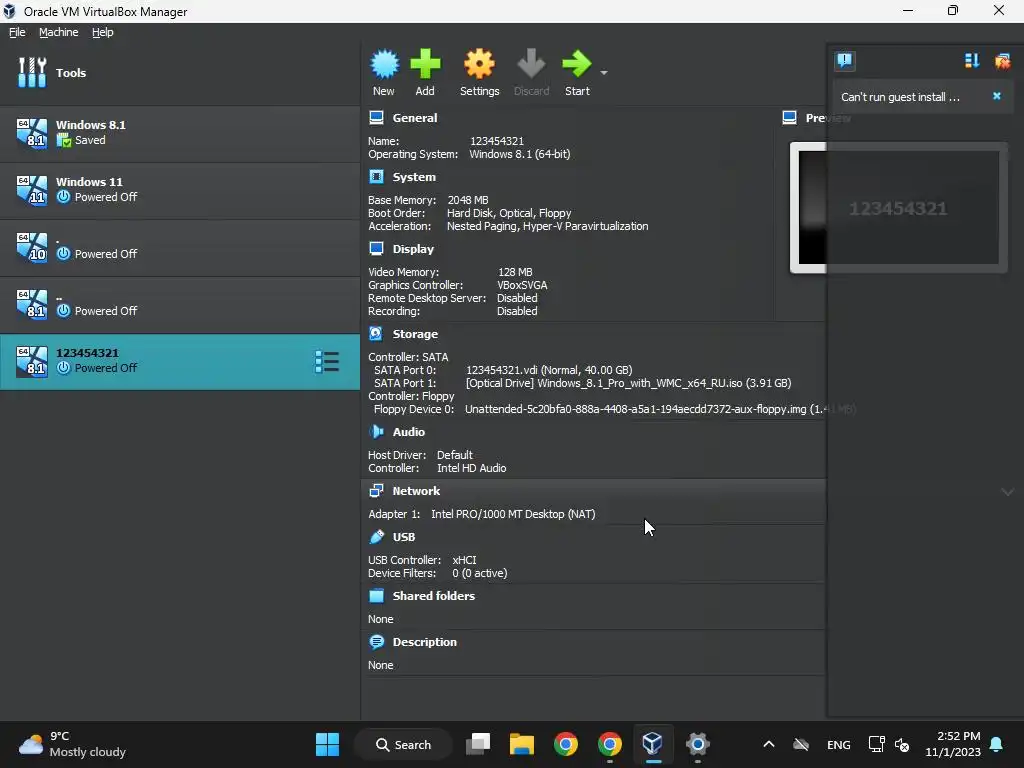Viewport: 1024px width, 768px height.
Task: Open the Help menu
Action: pyautogui.click(x=103, y=32)
